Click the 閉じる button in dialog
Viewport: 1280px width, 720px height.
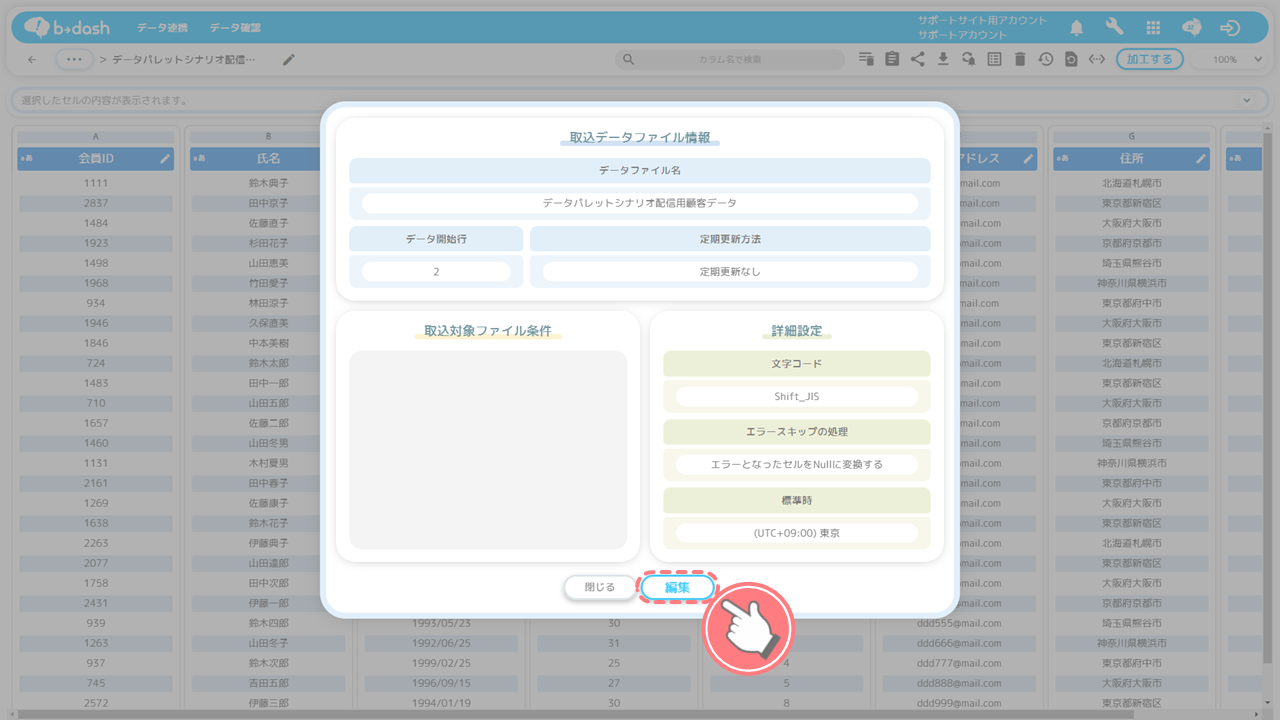tap(599, 587)
